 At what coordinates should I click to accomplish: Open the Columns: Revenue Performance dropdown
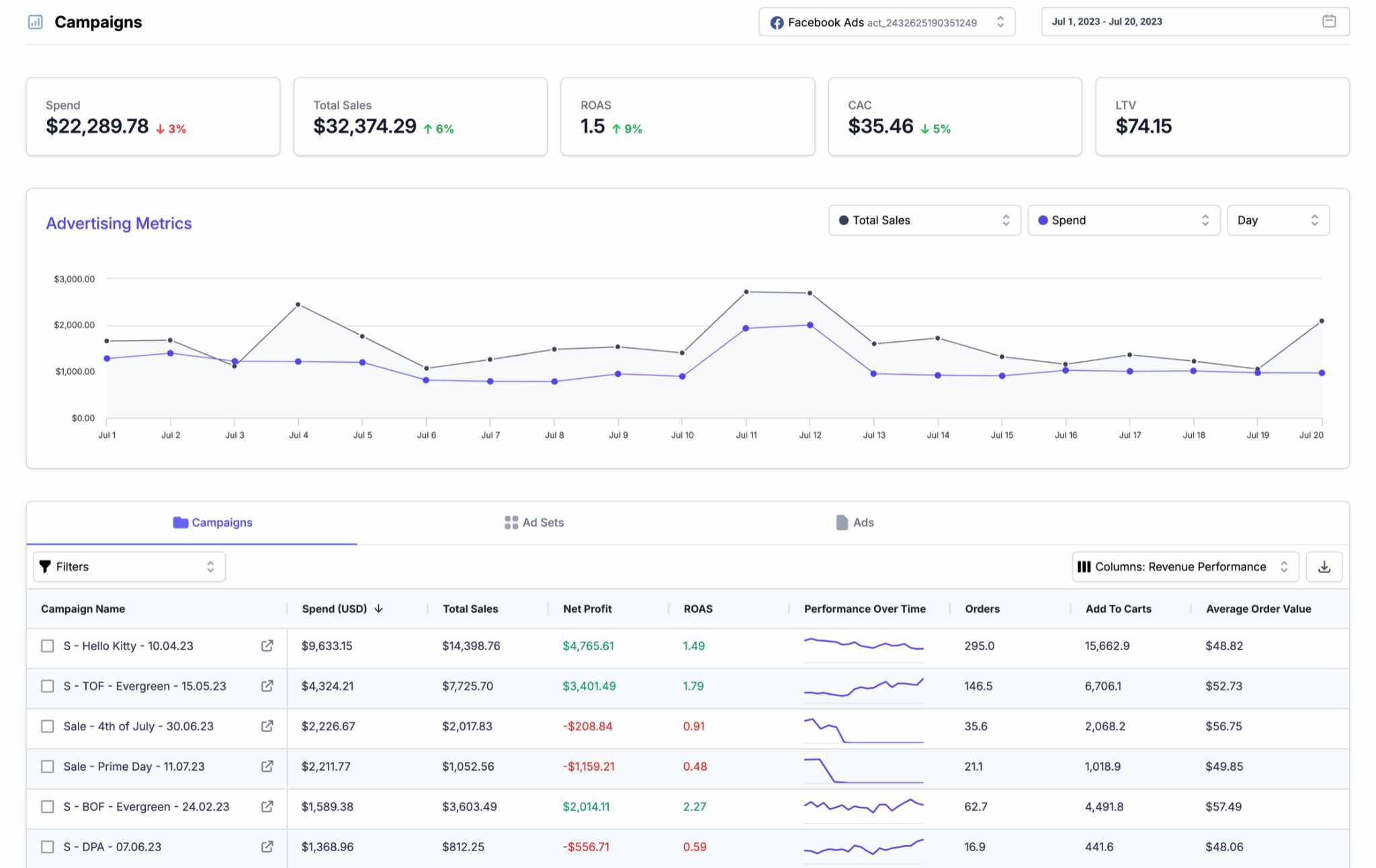1185,566
